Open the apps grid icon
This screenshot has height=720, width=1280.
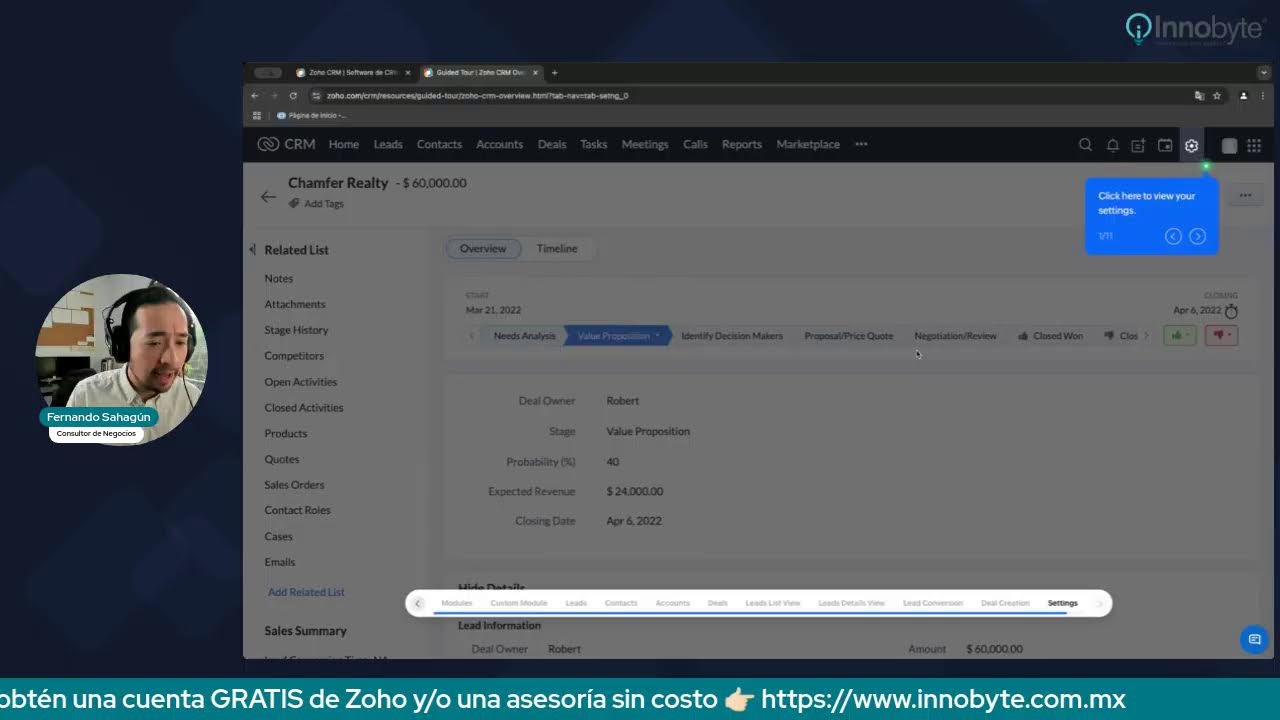click(1254, 145)
